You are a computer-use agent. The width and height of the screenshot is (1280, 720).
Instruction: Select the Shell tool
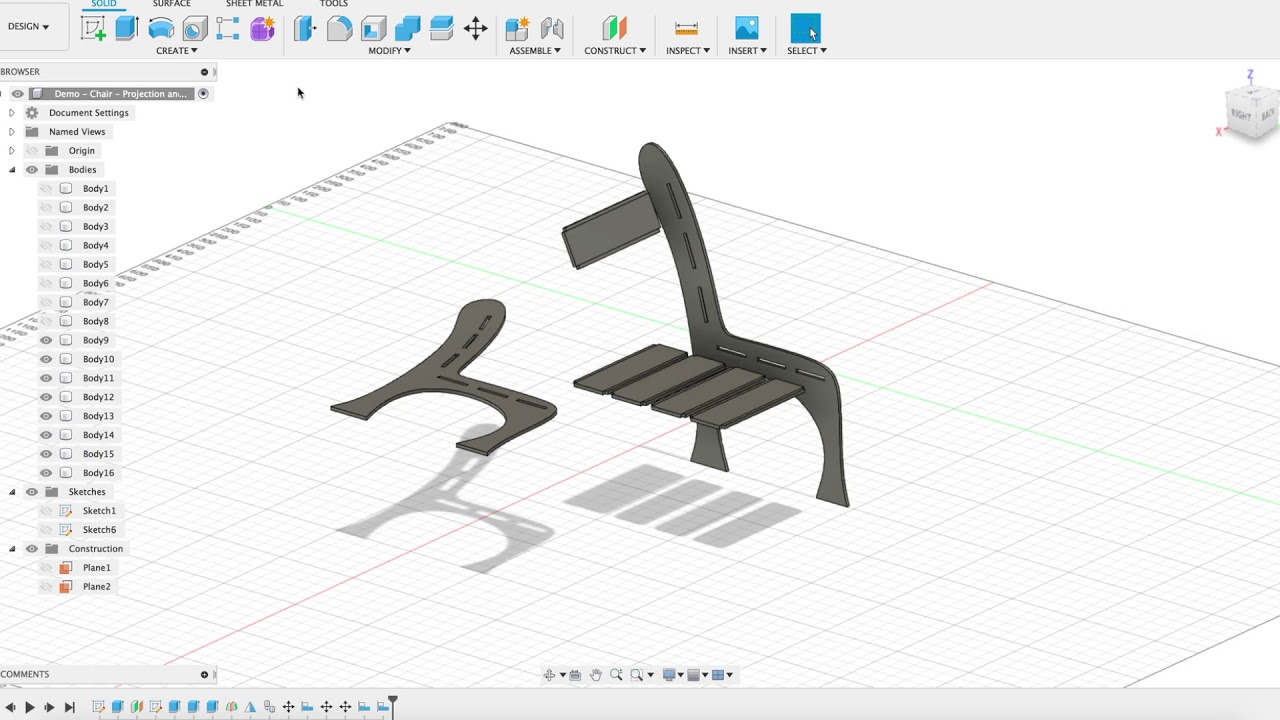373,28
